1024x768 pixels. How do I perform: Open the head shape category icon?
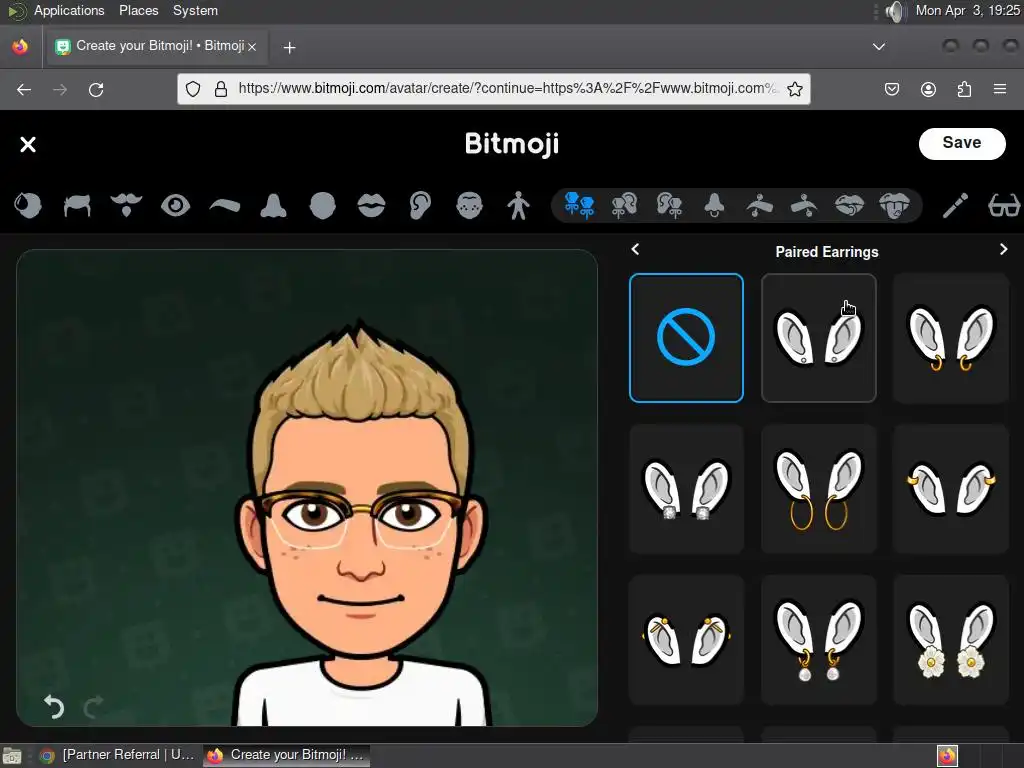pos(322,205)
